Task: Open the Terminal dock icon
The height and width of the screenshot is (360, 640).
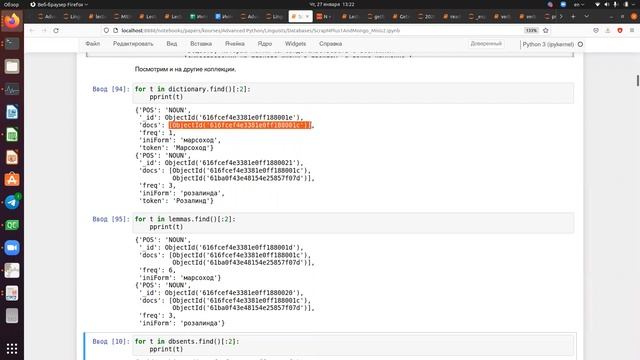Action: (x=12, y=43)
